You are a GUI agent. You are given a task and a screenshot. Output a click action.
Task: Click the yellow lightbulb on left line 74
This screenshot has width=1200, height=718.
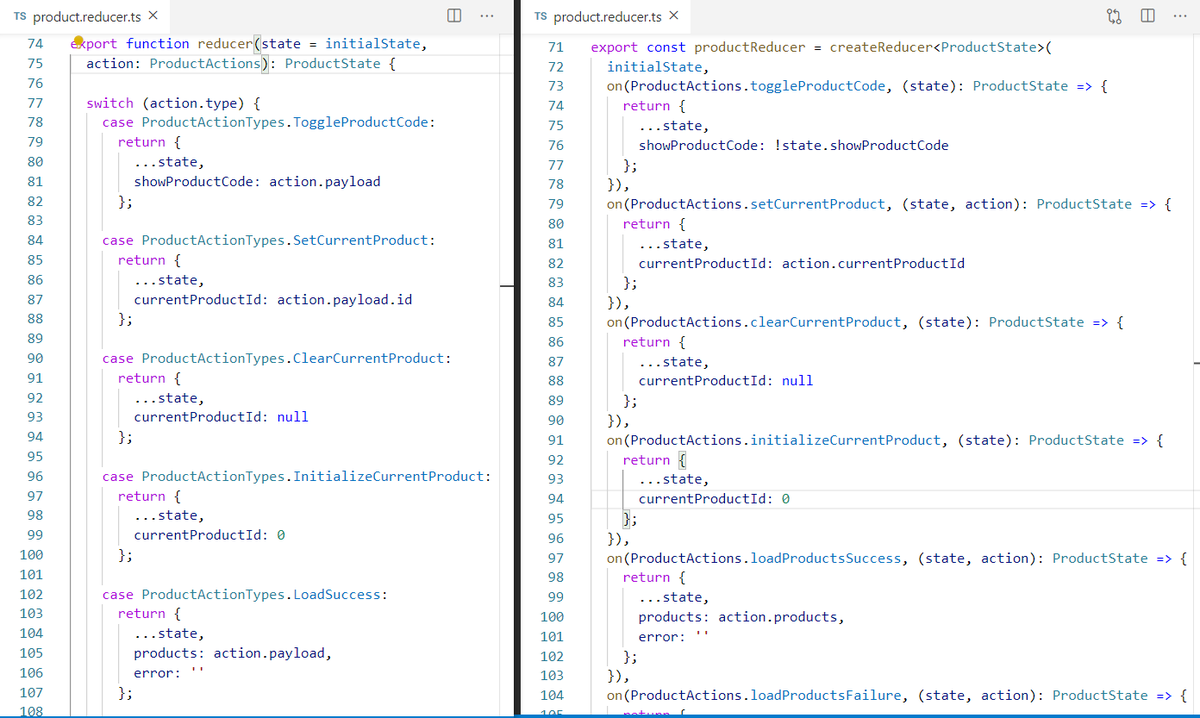point(77,41)
